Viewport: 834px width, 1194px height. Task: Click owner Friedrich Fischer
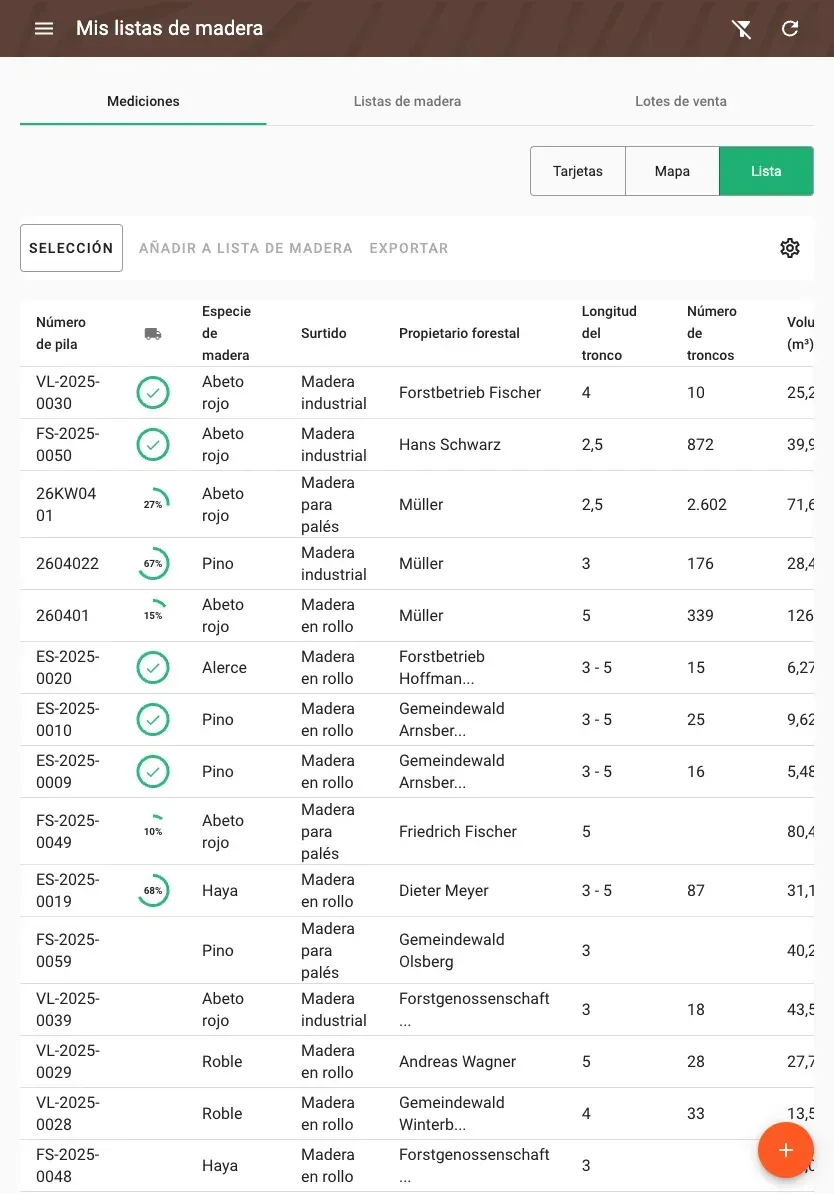[x=458, y=832]
